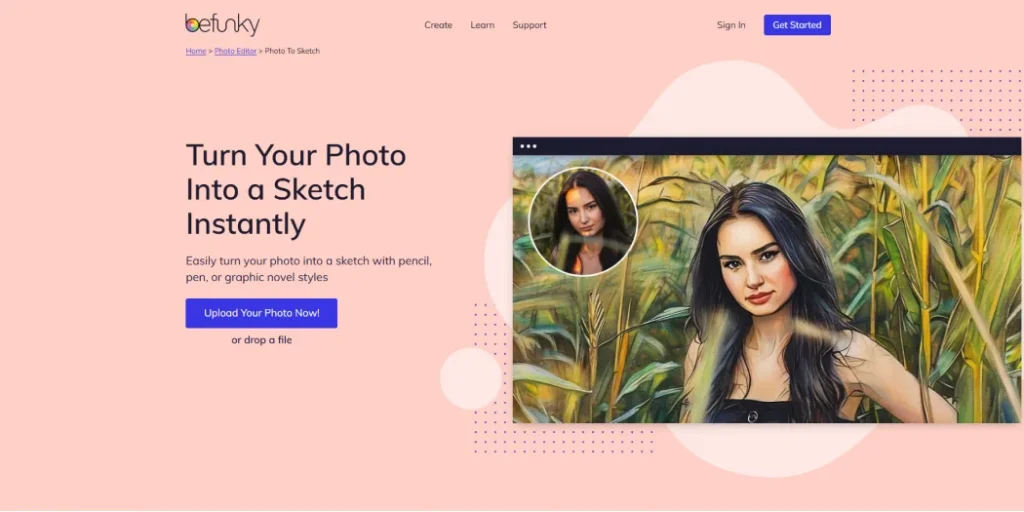Click the Sign In link
Viewport: 1024px width, 512px height.
point(731,25)
